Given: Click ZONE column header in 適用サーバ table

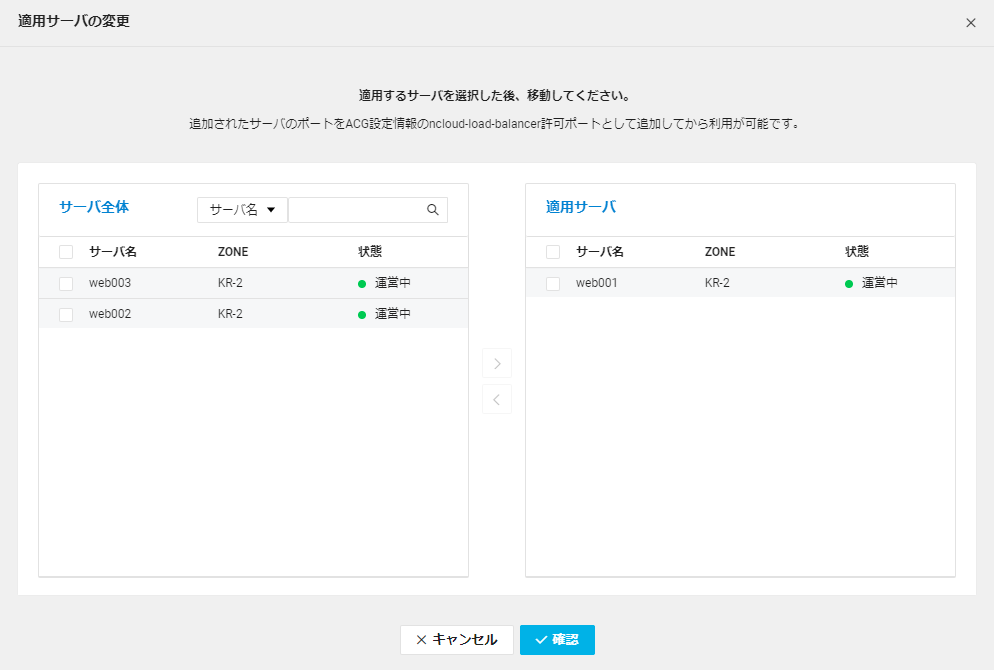Looking at the screenshot, I should tap(720, 252).
